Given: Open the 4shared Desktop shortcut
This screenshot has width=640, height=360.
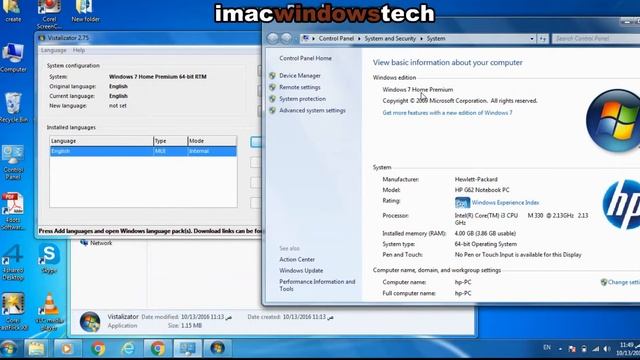Looking at the screenshot, I should pyautogui.click(x=13, y=262).
